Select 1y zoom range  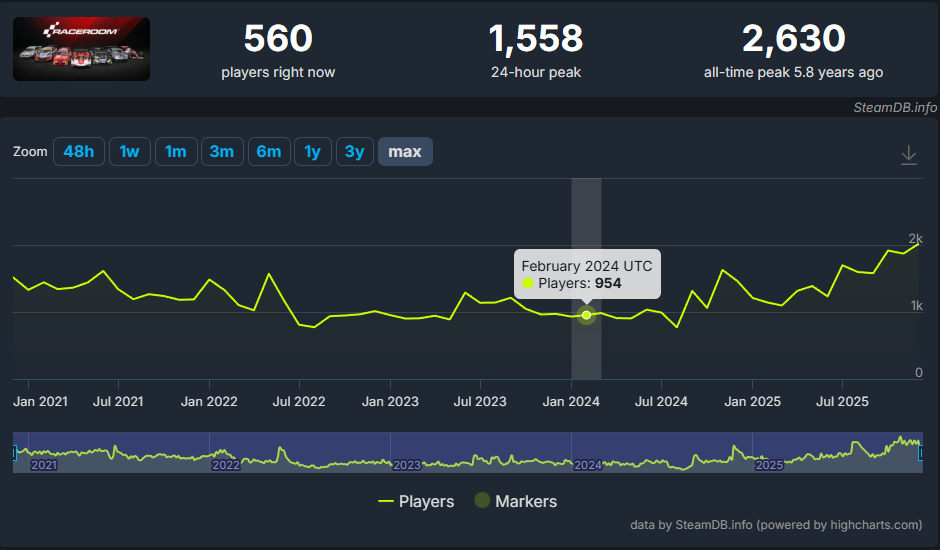pyautogui.click(x=312, y=152)
